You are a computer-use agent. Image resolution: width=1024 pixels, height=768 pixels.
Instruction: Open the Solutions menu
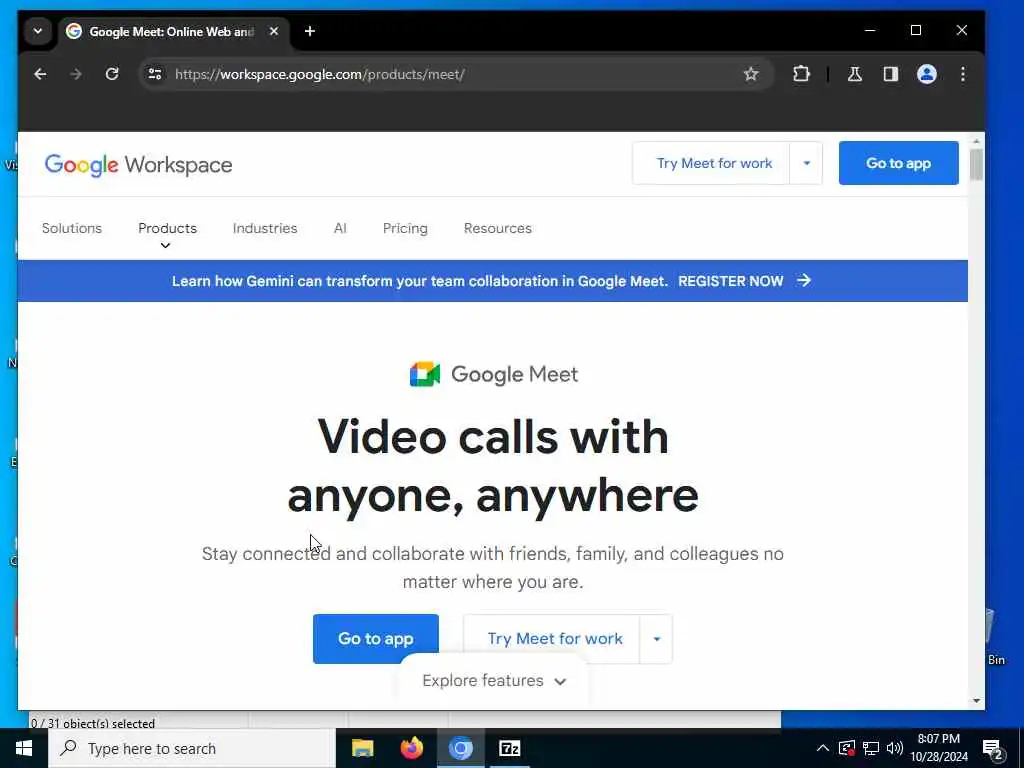coord(72,228)
